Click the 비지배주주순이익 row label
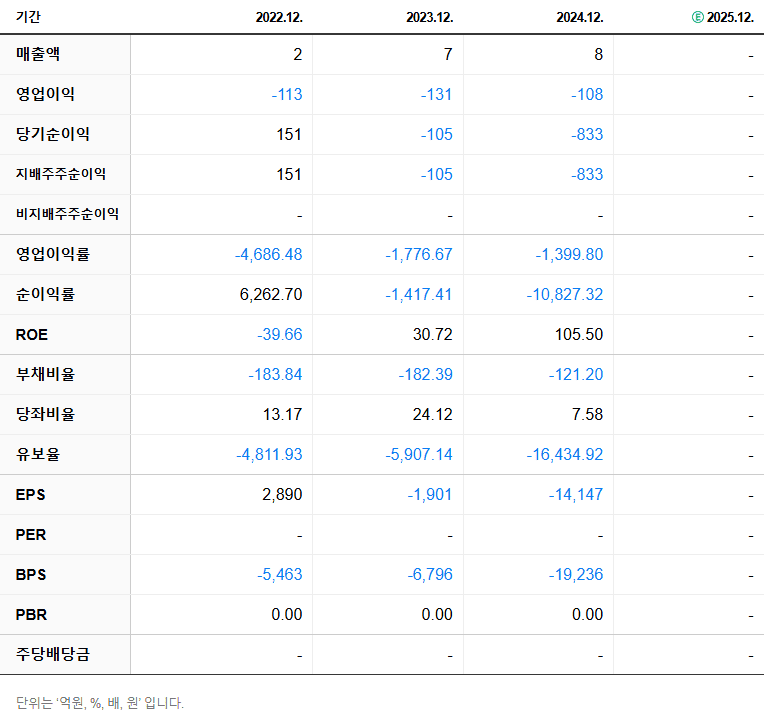The width and height of the screenshot is (764, 721). [x=67, y=214]
